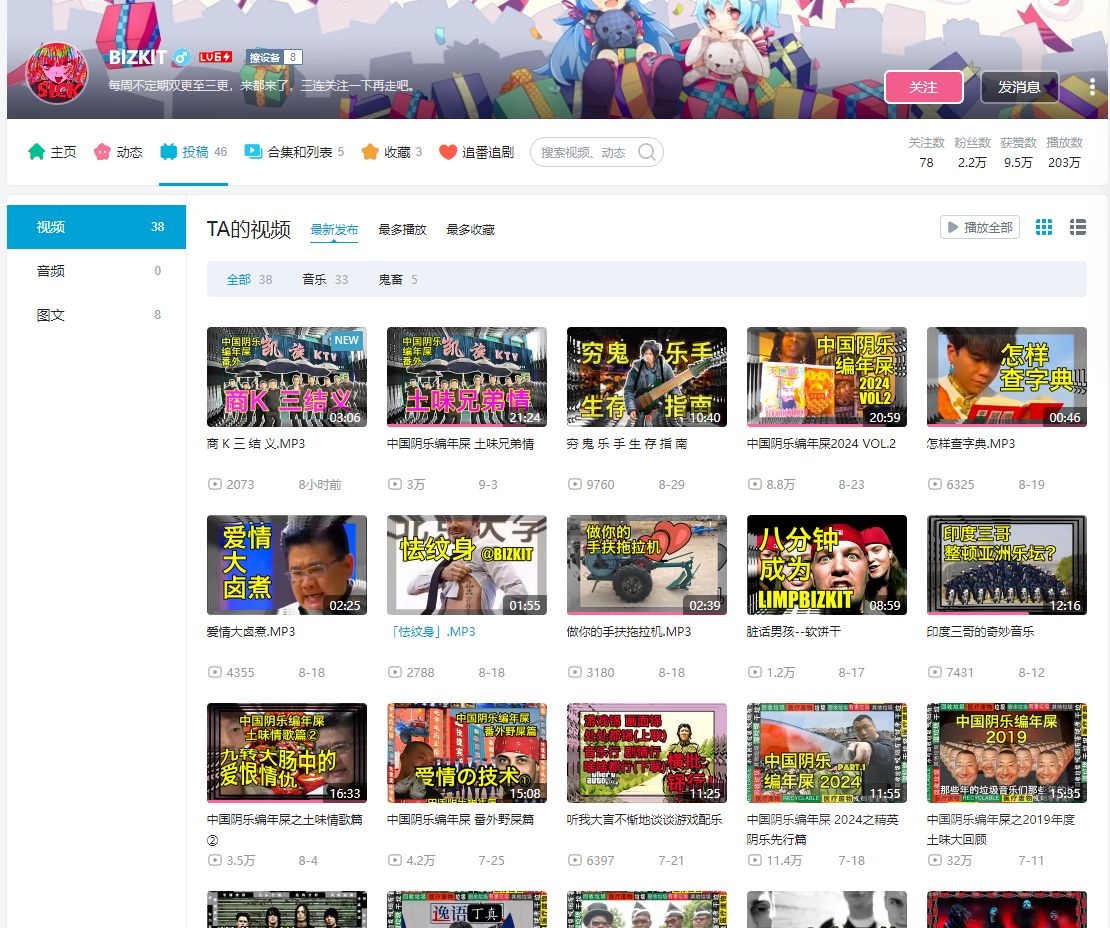Click the 发消息 send message button
Viewport: 1110px width, 928px height.
1019,88
